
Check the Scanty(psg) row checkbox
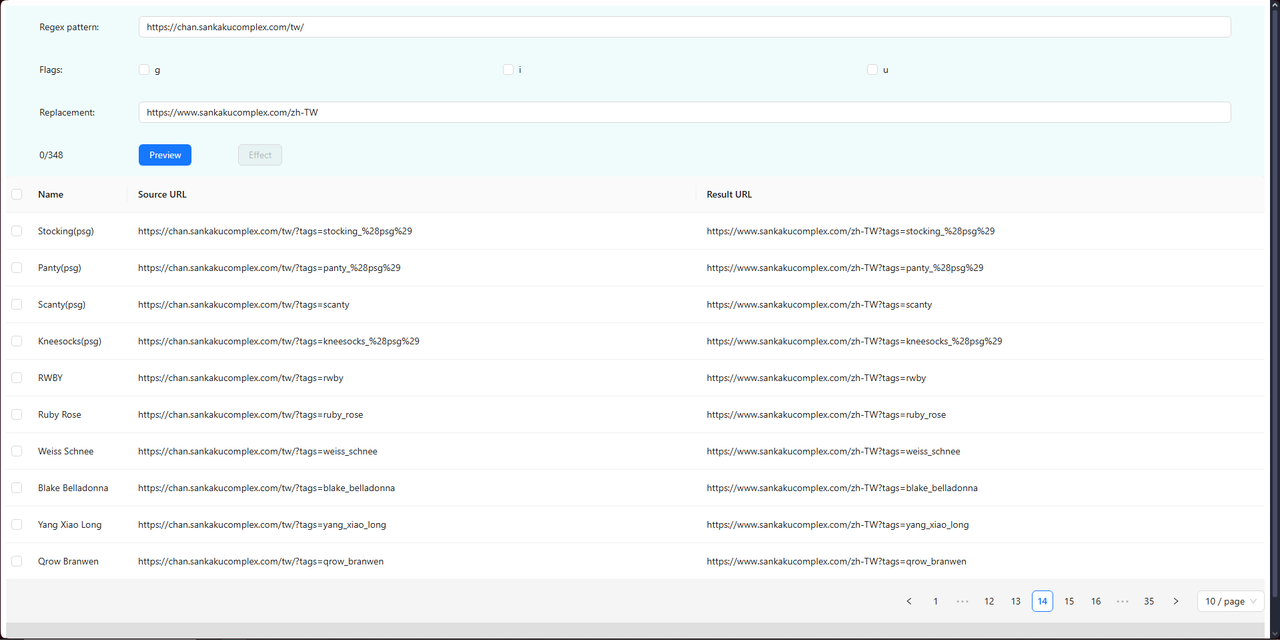[16, 304]
